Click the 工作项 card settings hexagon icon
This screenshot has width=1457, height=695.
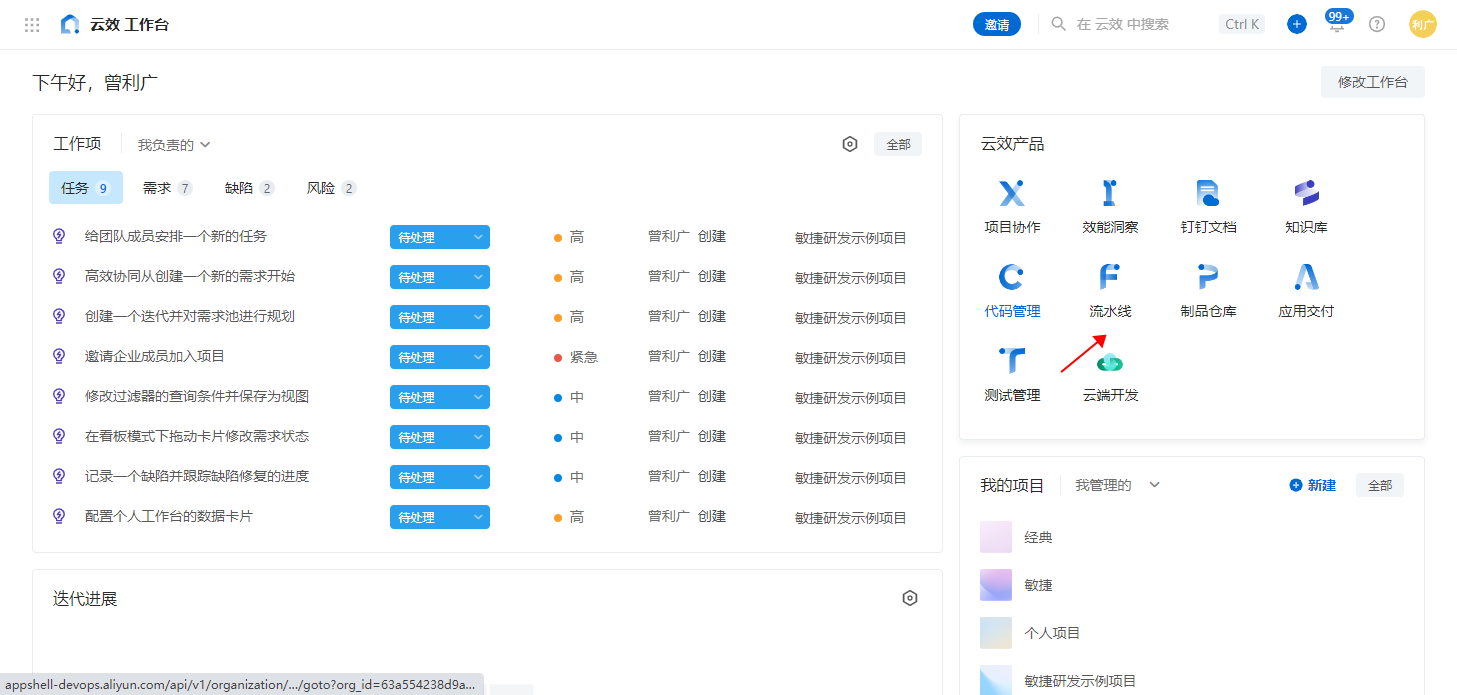850,144
